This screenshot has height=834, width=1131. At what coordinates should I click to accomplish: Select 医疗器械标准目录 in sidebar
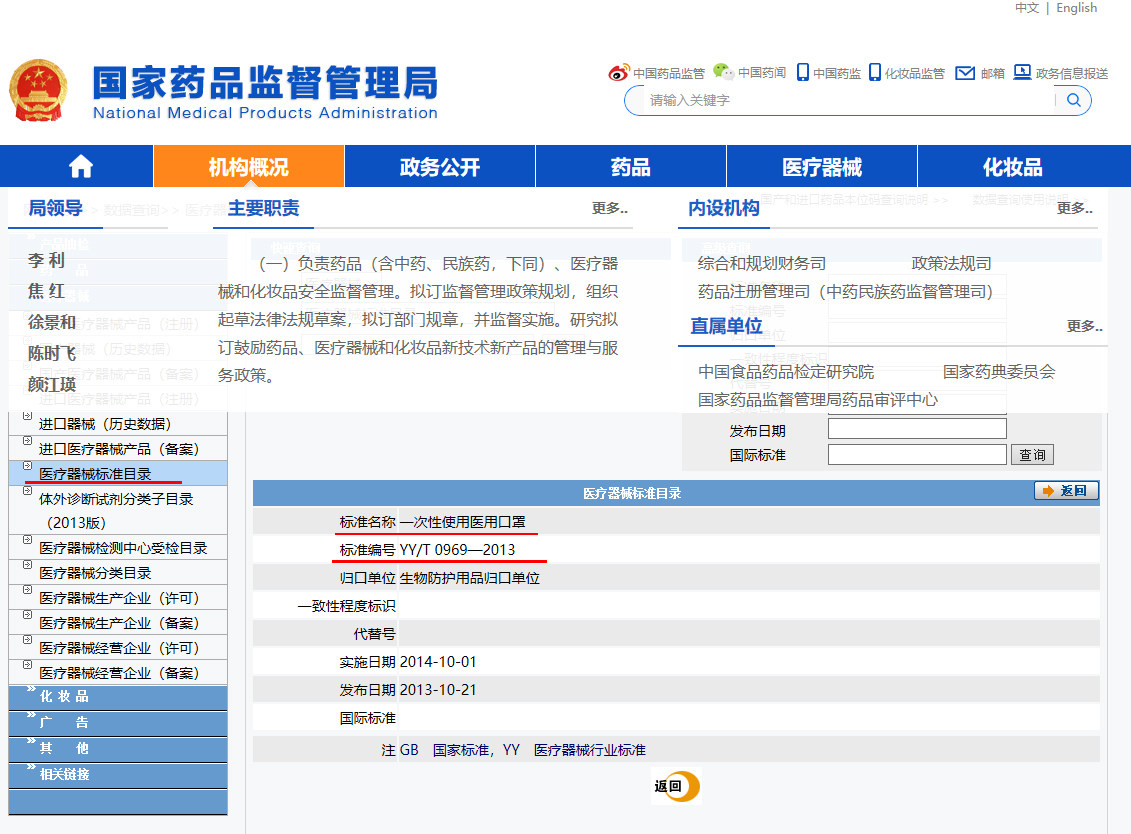[95, 474]
